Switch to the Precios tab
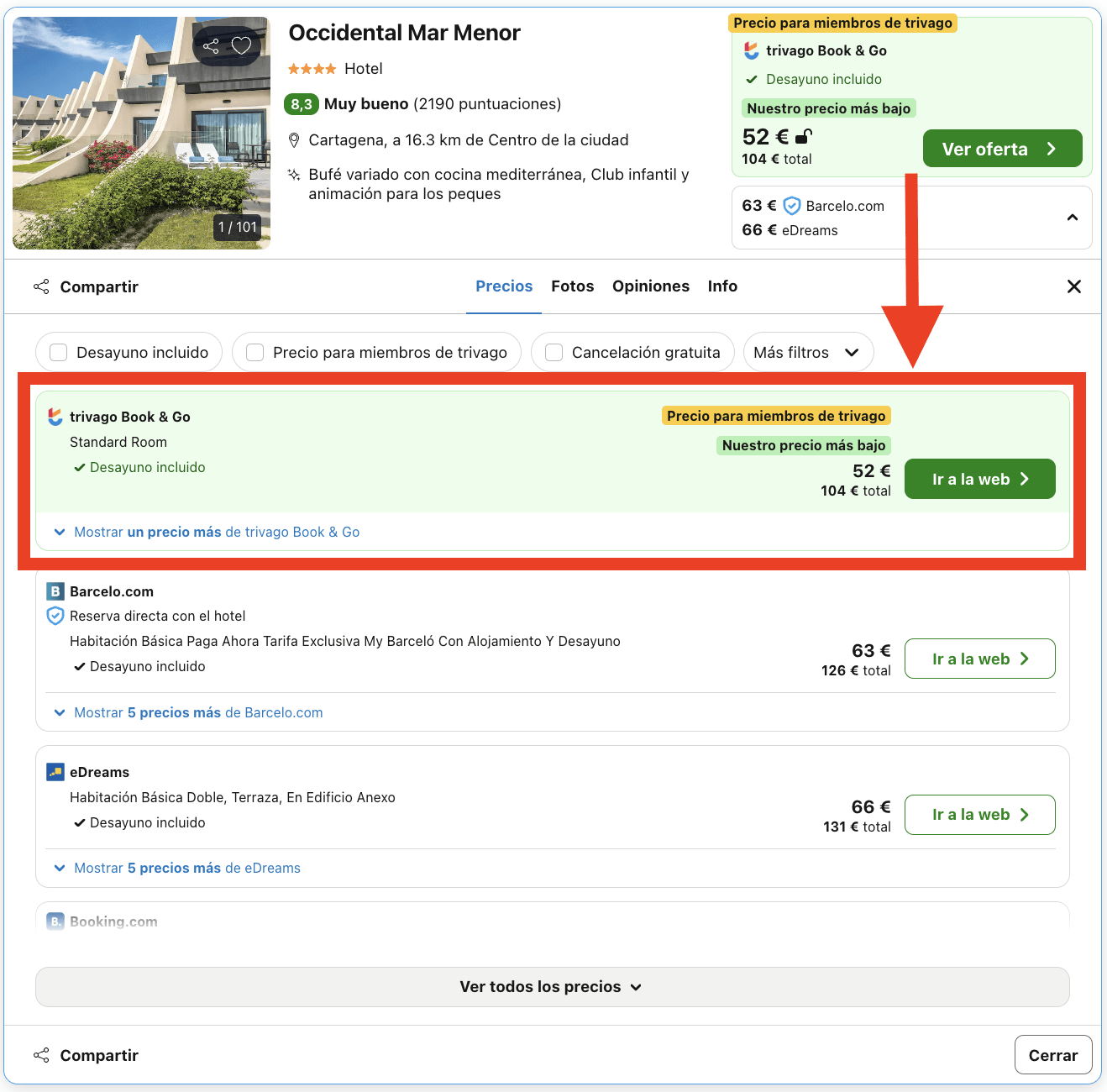 pyautogui.click(x=504, y=286)
